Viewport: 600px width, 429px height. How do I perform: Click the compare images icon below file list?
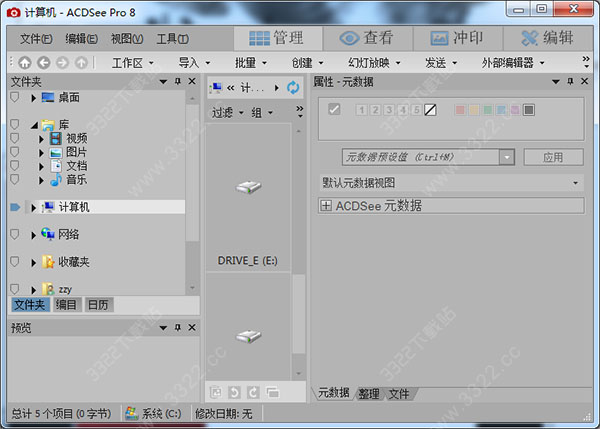(272, 392)
